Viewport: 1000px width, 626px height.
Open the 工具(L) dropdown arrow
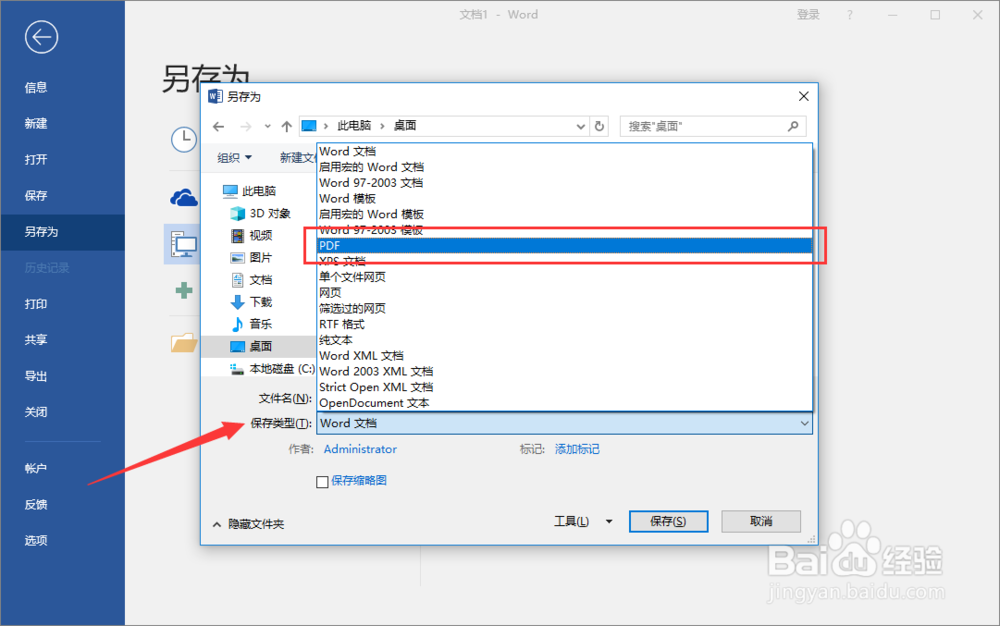(609, 521)
